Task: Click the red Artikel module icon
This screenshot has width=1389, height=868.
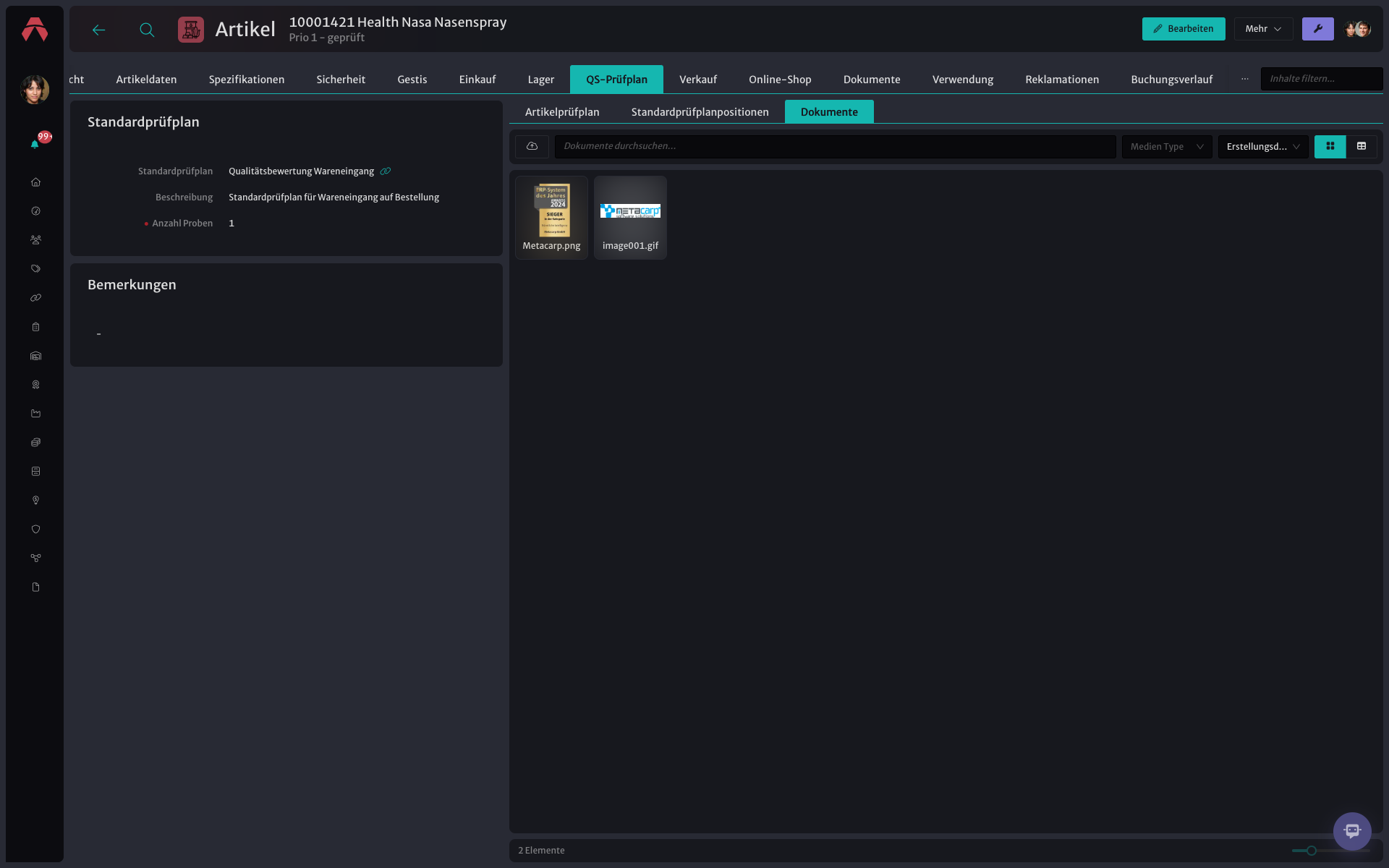Action: point(191,30)
